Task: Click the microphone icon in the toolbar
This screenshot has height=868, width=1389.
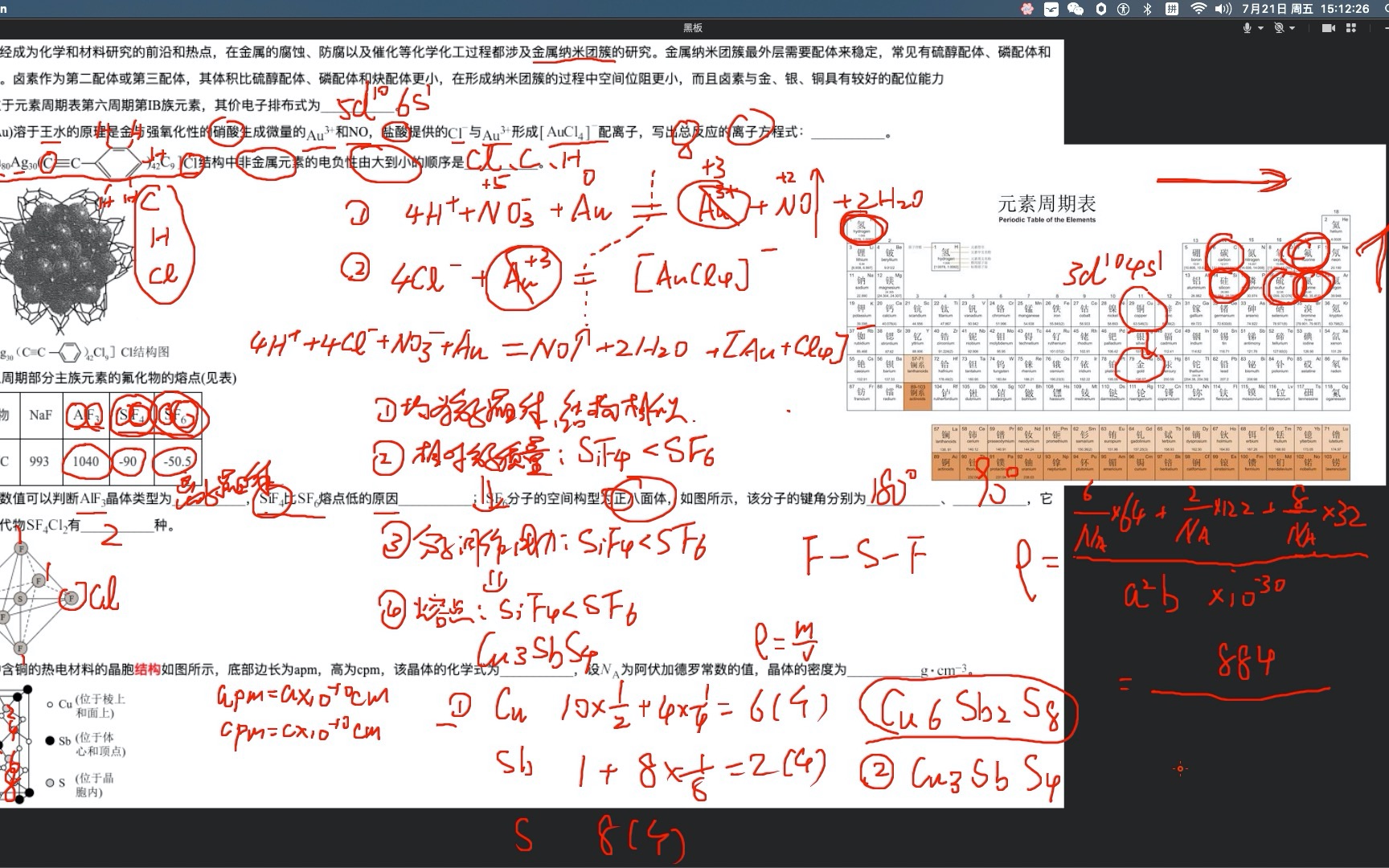Action: click(1247, 27)
